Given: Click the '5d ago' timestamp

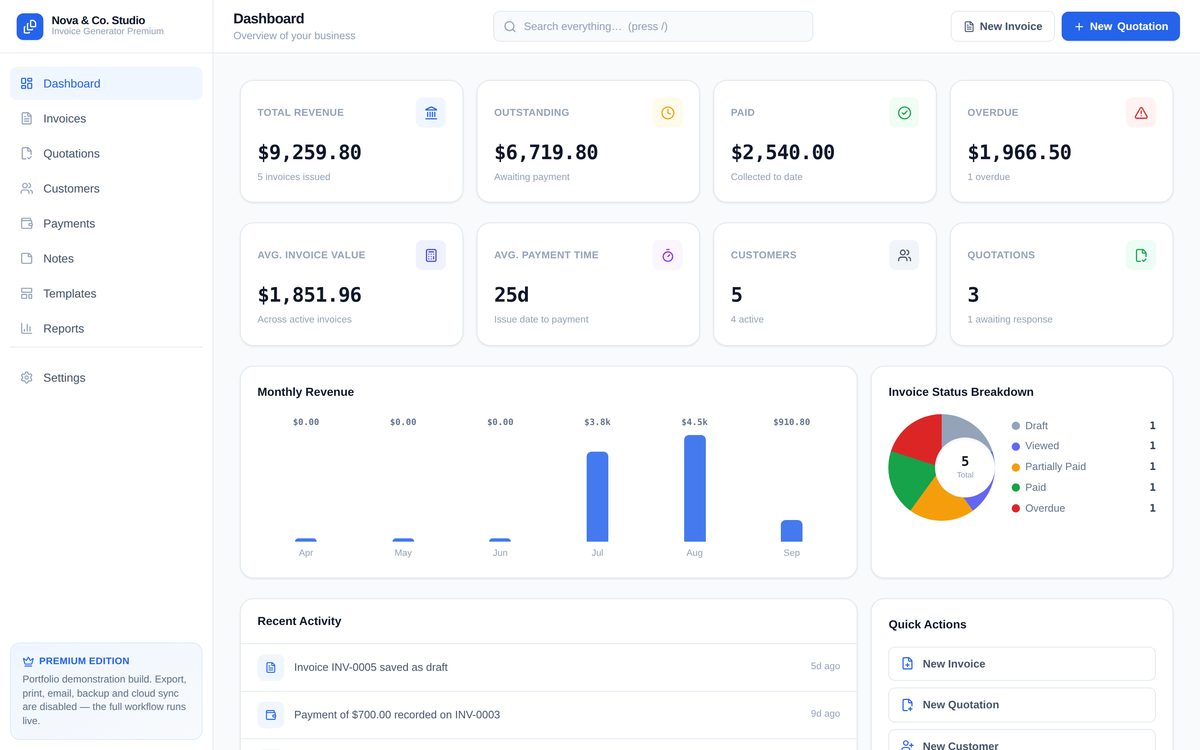Looking at the screenshot, I should [825, 667].
